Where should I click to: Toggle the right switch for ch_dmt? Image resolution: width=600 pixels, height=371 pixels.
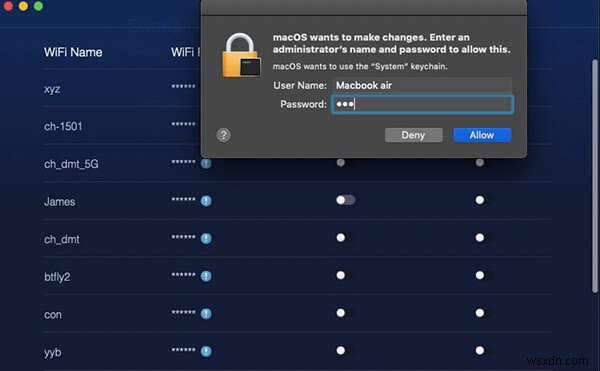pyautogui.click(x=484, y=238)
